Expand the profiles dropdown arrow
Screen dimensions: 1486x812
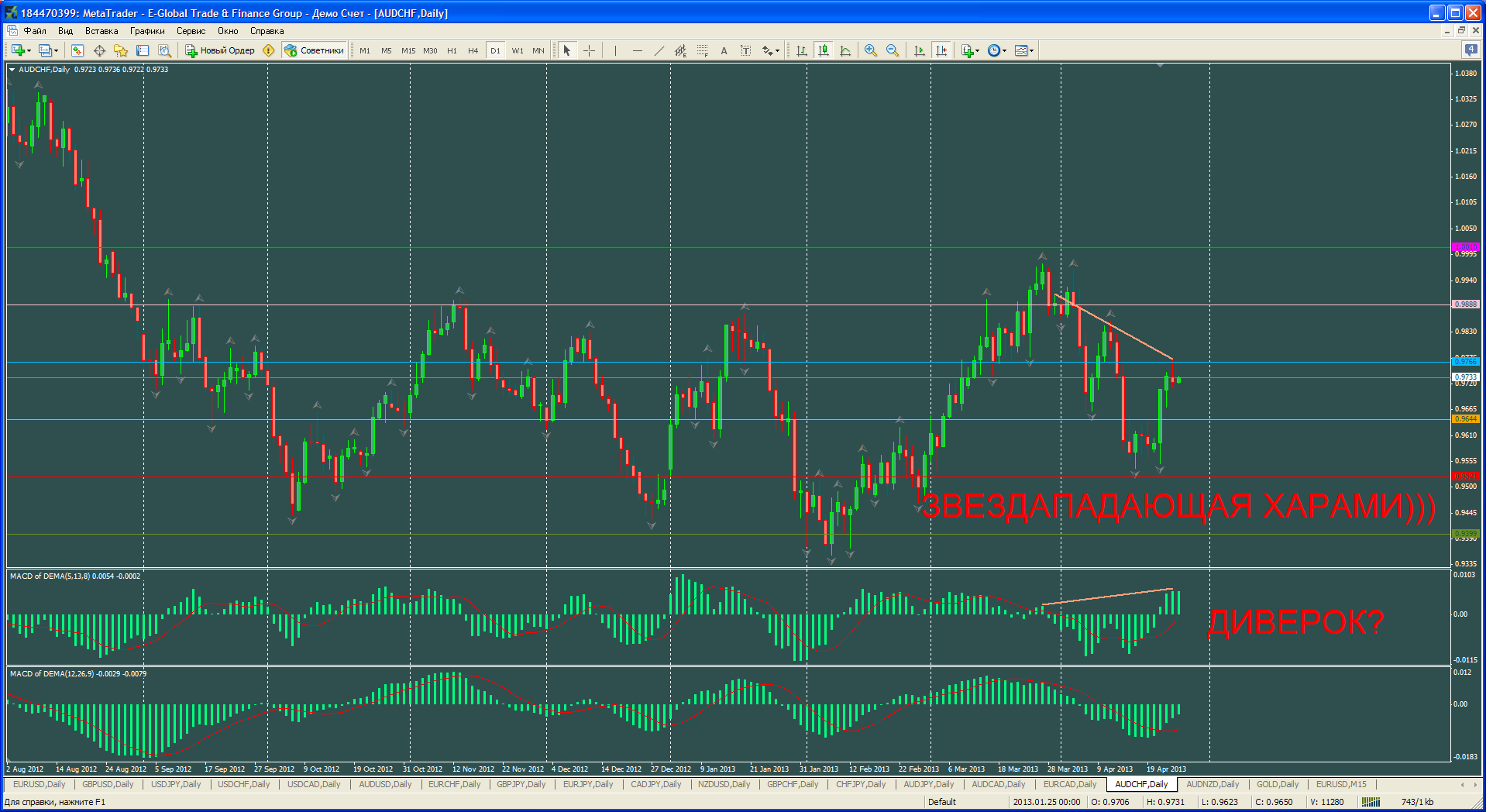coord(56,51)
